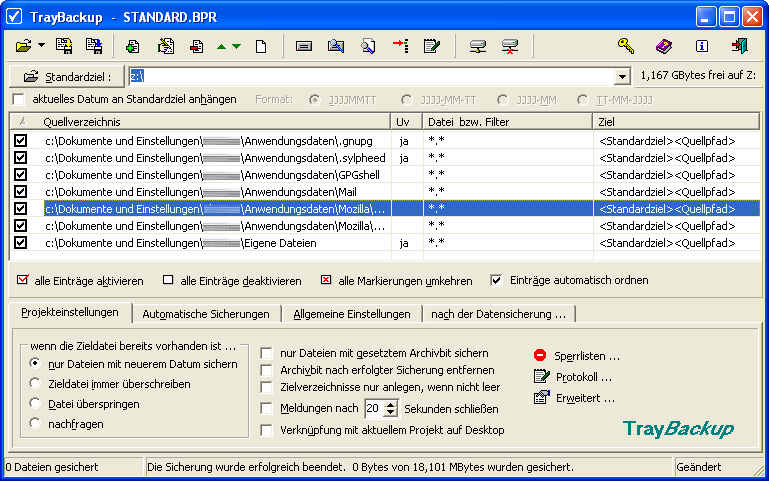Click the 'Datei bzw. Filter' column header
The image size is (769, 481).
(508, 122)
